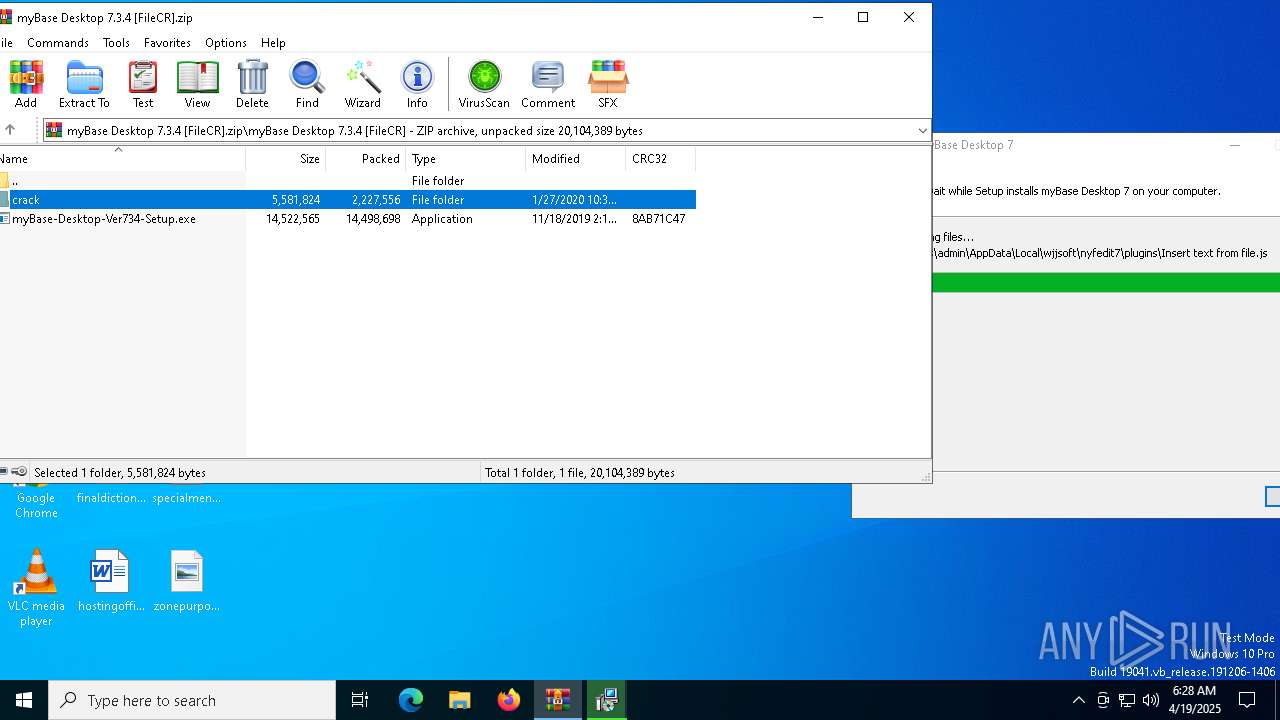Expand the archive path dropdown
Viewport: 1280px width, 720px height.
click(922, 130)
